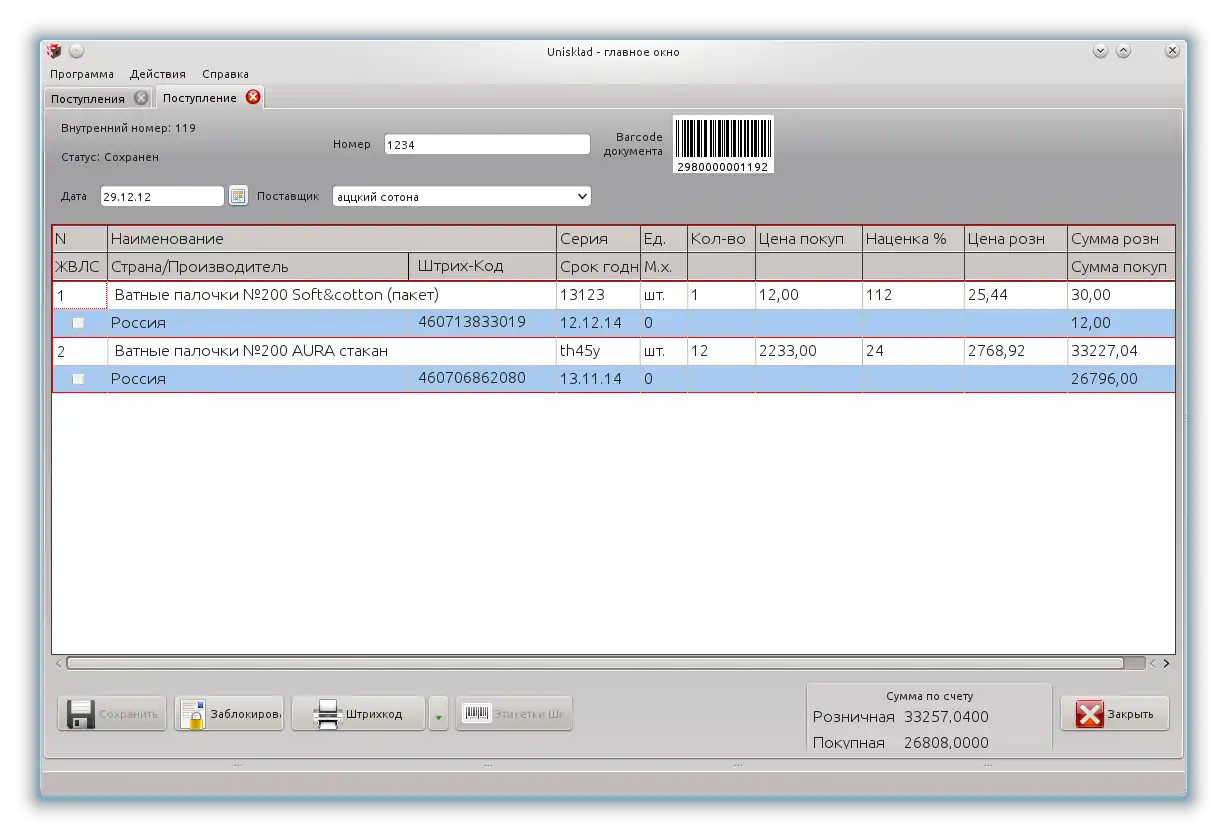
Task: Click the Дата field showing 29.12.12
Action: (162, 197)
